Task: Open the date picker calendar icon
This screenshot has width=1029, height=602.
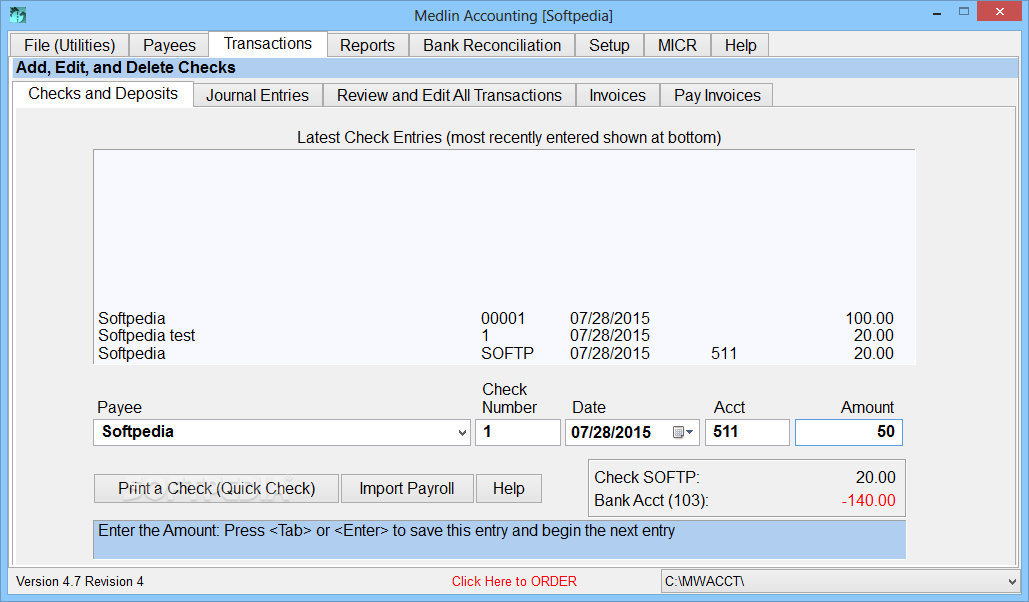Action: click(683, 432)
